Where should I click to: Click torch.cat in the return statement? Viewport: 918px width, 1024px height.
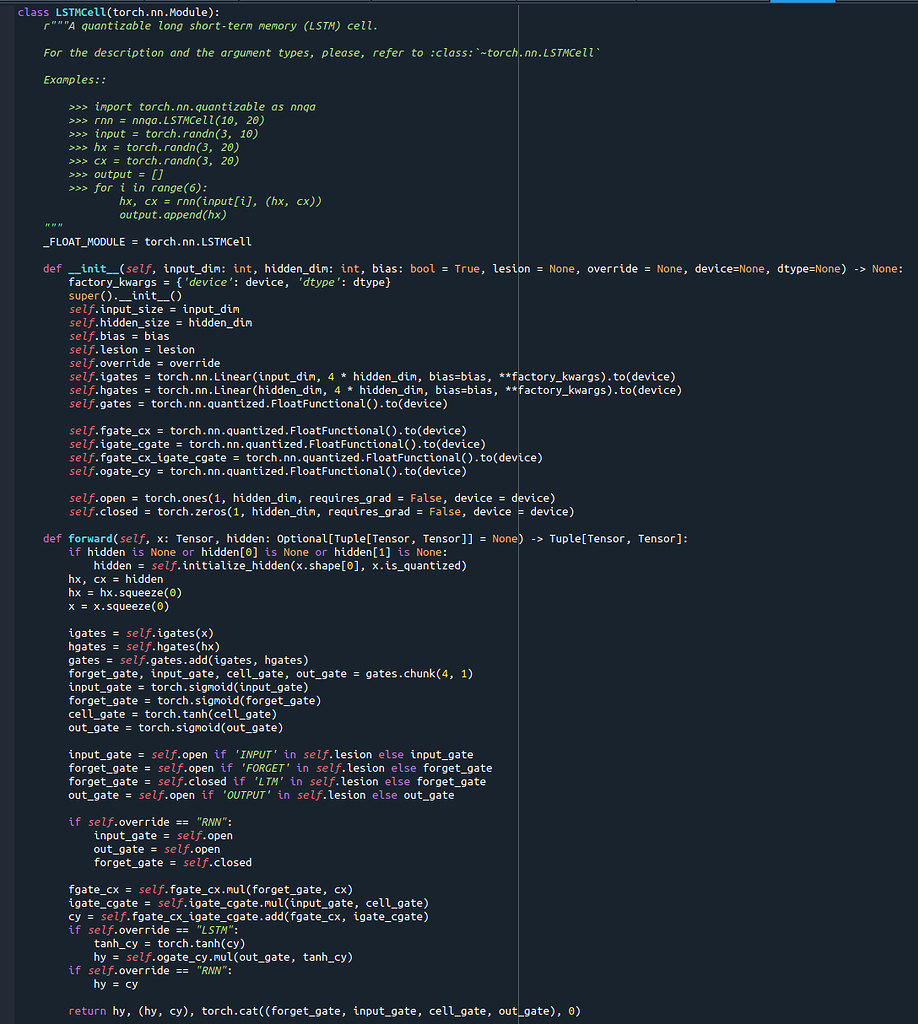pos(227,1011)
